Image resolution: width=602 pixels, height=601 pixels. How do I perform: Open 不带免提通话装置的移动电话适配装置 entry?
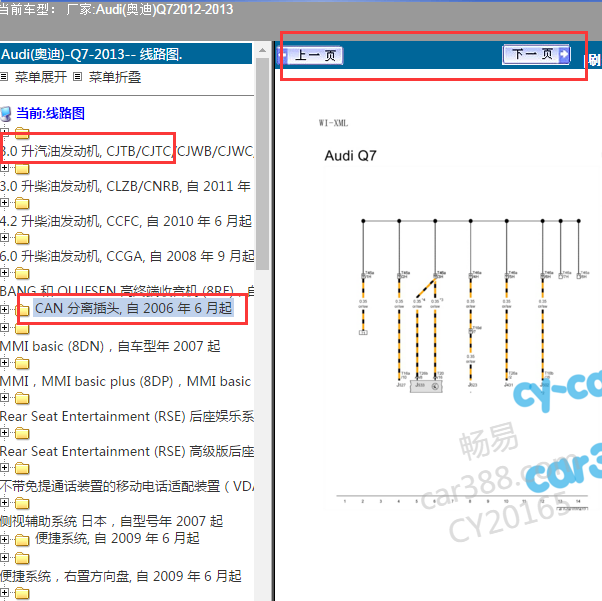127,486
